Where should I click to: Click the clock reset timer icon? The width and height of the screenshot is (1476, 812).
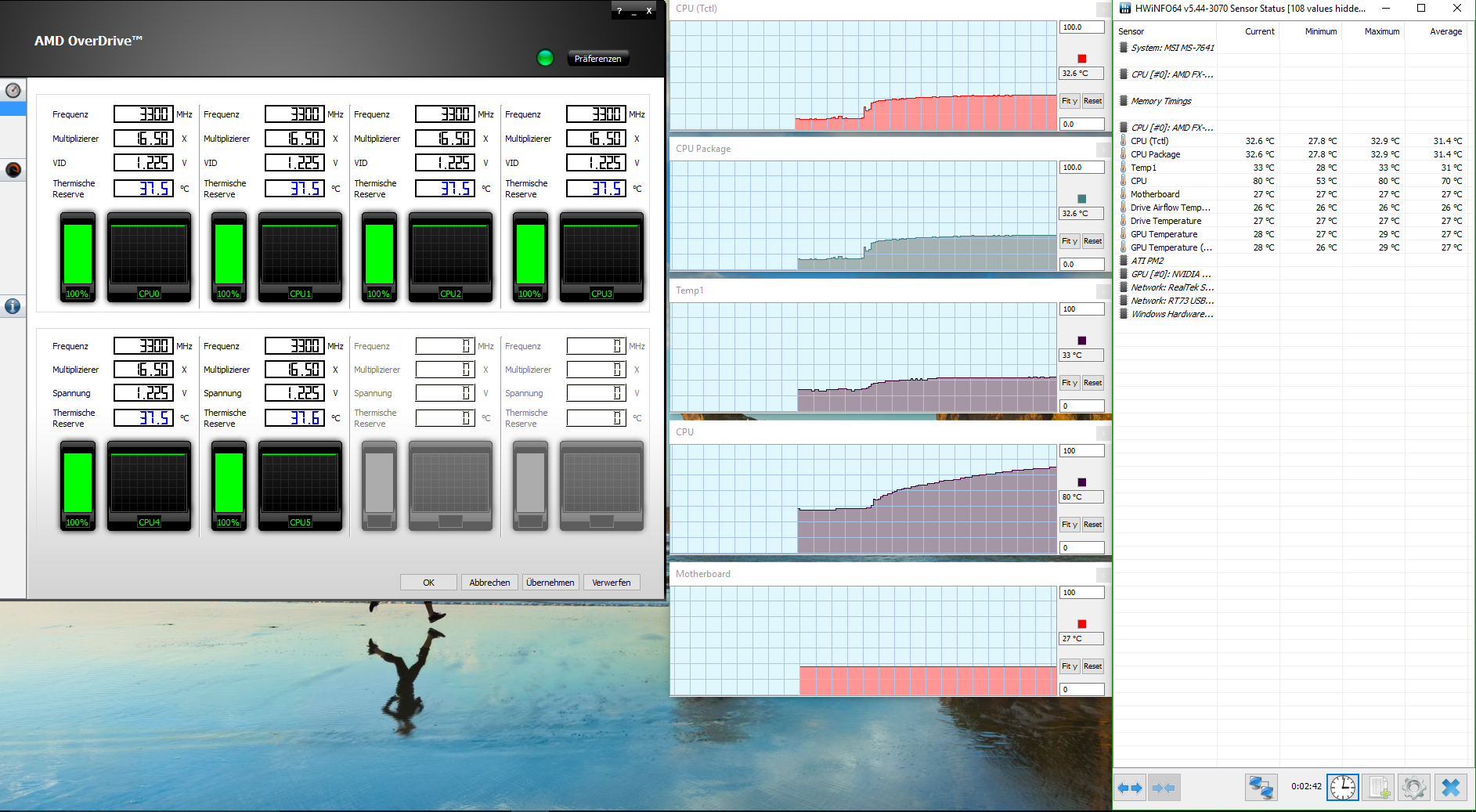1342,788
